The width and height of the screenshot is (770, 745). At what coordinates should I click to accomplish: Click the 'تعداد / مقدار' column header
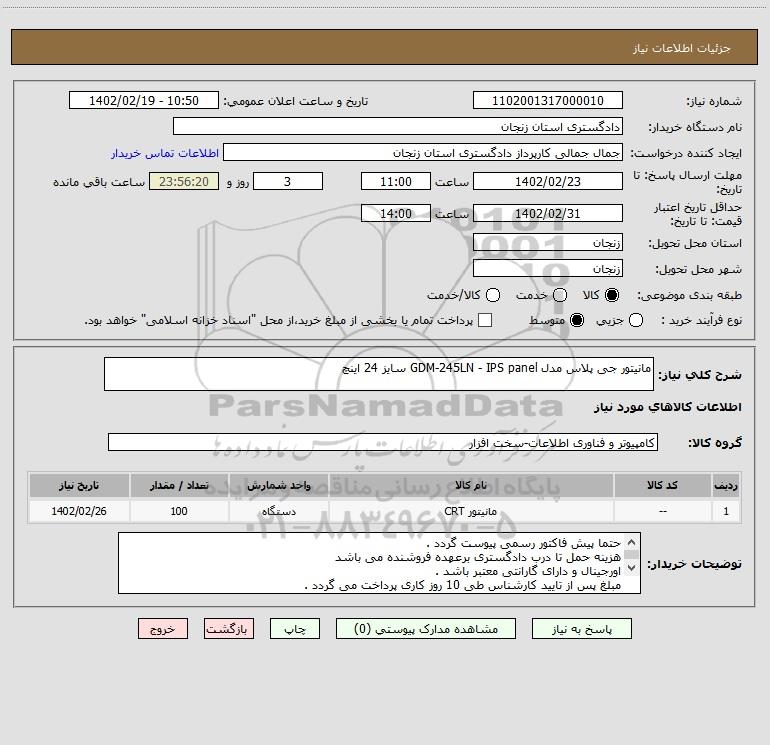point(179,485)
